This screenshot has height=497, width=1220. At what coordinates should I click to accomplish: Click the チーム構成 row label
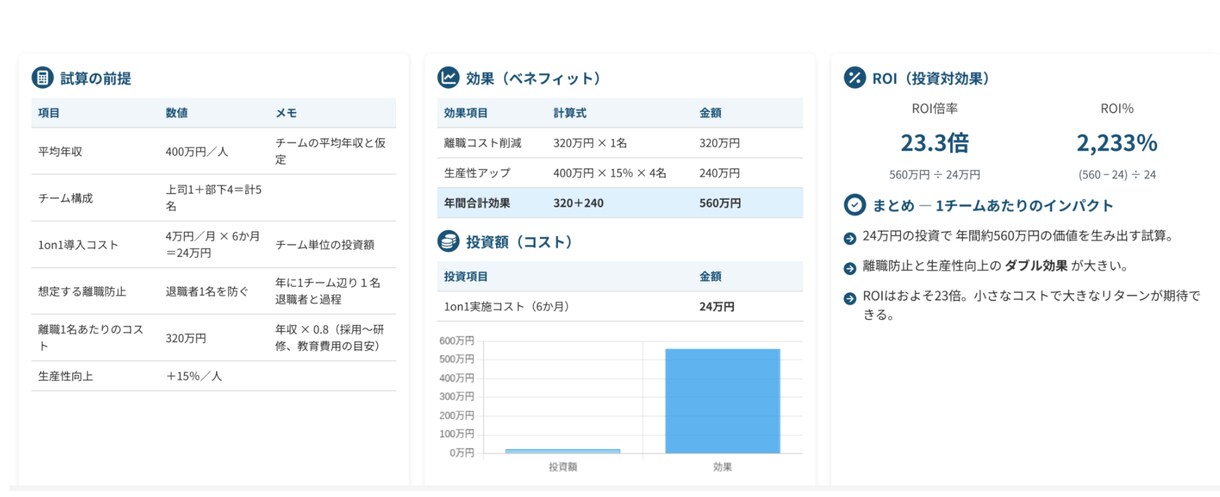click(65, 198)
